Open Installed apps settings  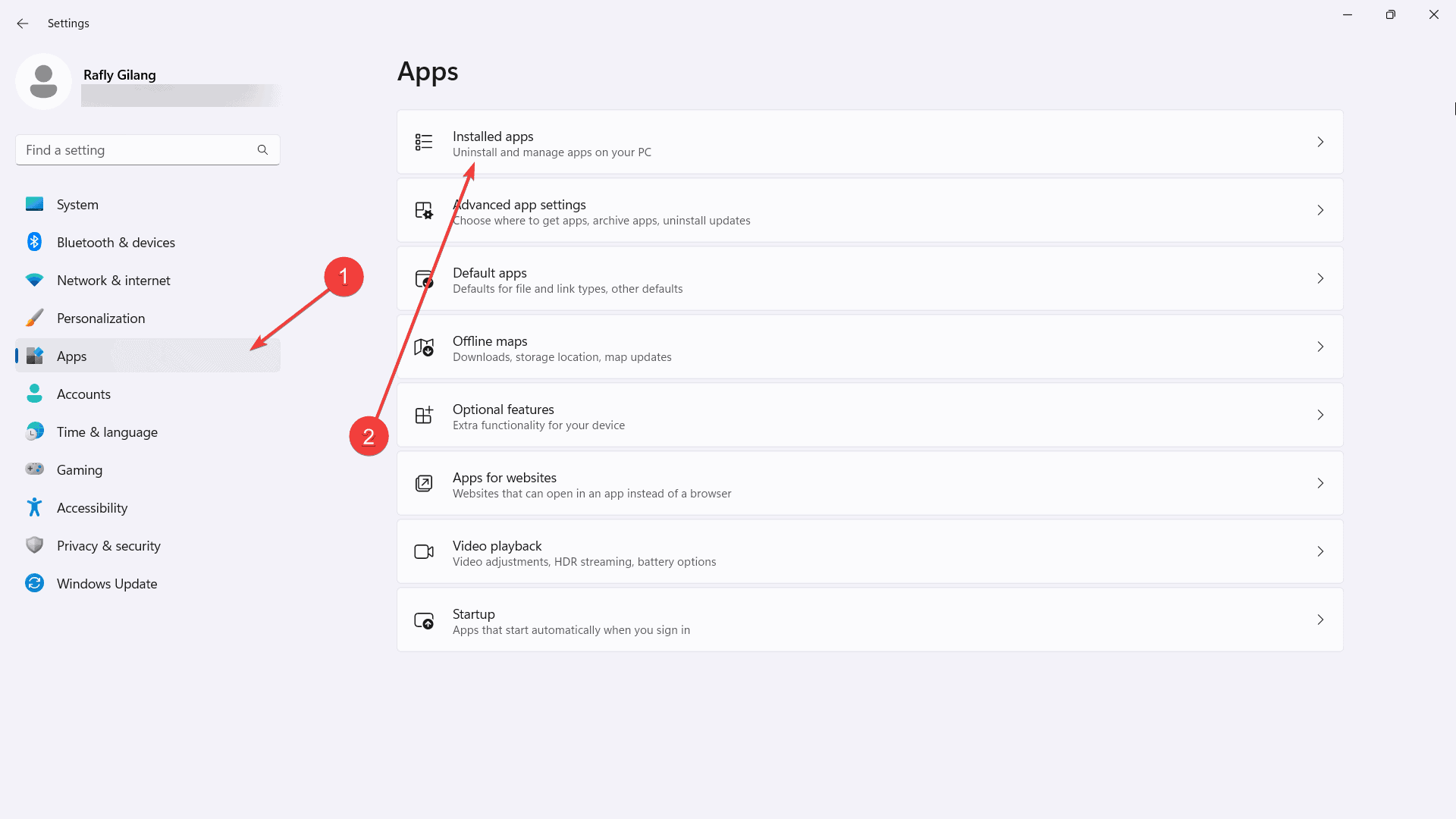click(870, 142)
